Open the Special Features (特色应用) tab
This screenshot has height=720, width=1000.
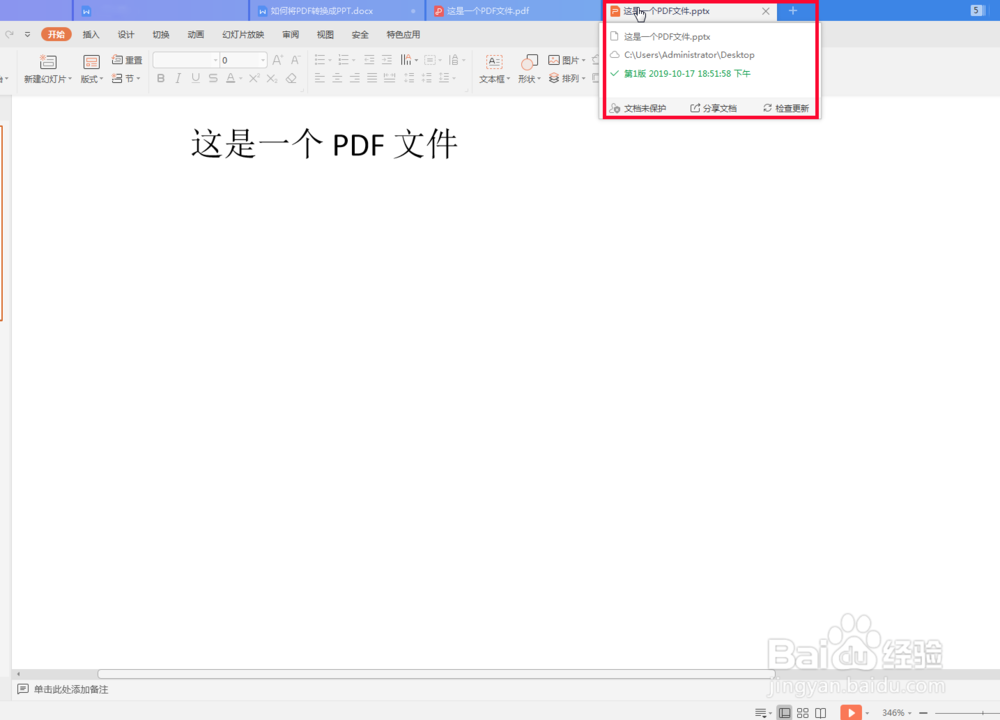[x=403, y=34]
